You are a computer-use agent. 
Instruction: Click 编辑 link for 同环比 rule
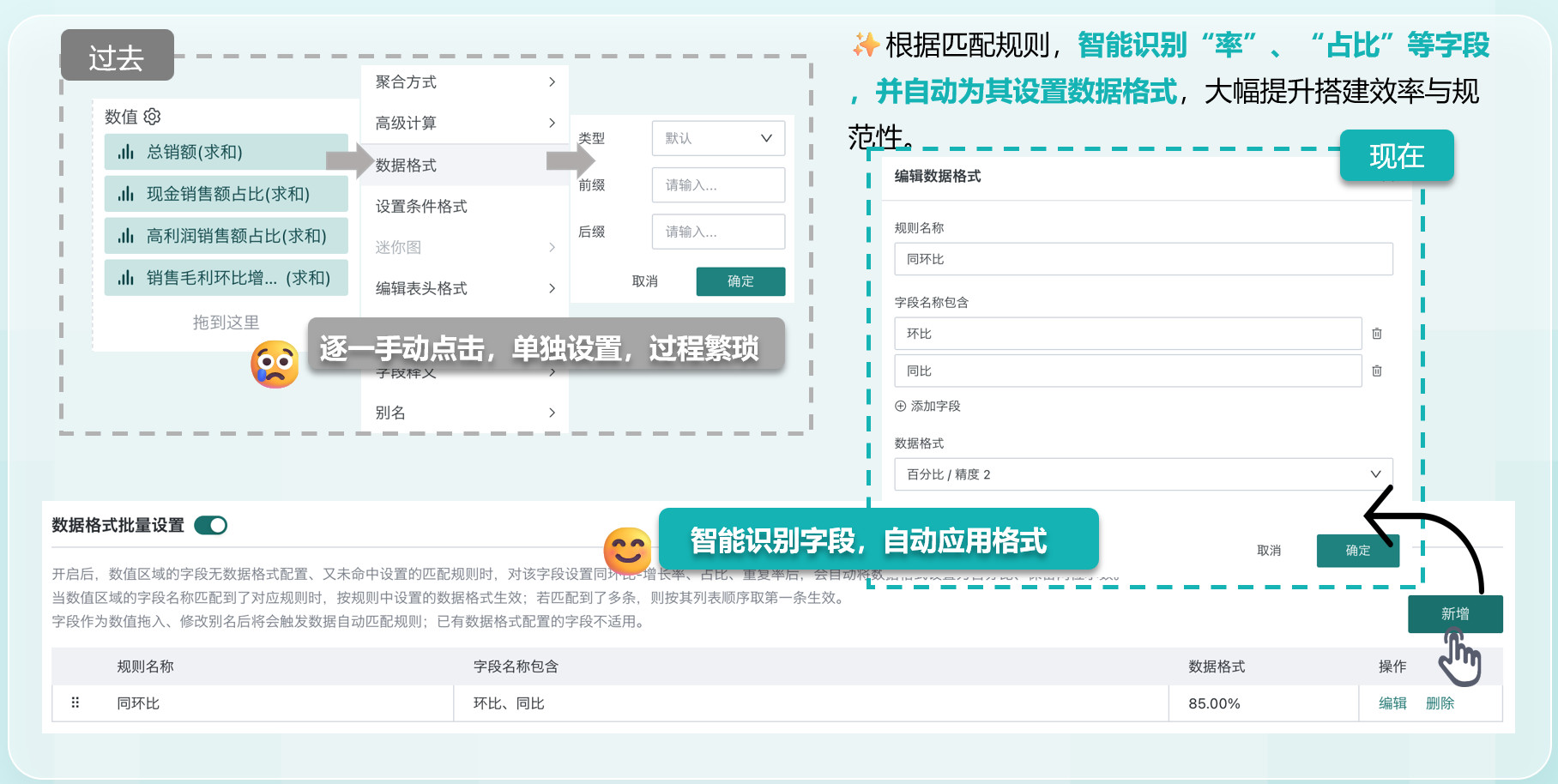(x=1392, y=703)
